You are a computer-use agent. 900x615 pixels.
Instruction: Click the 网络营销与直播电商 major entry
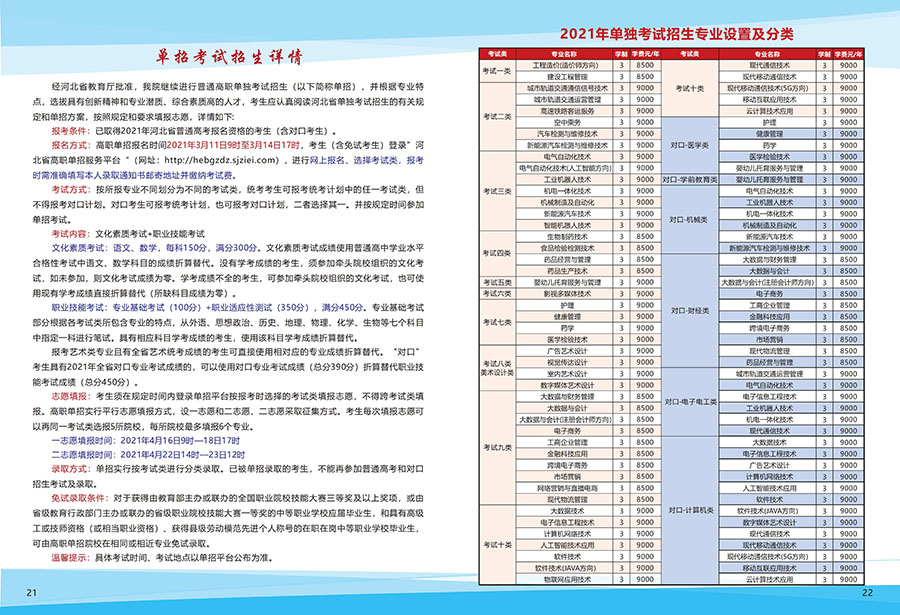click(567, 487)
